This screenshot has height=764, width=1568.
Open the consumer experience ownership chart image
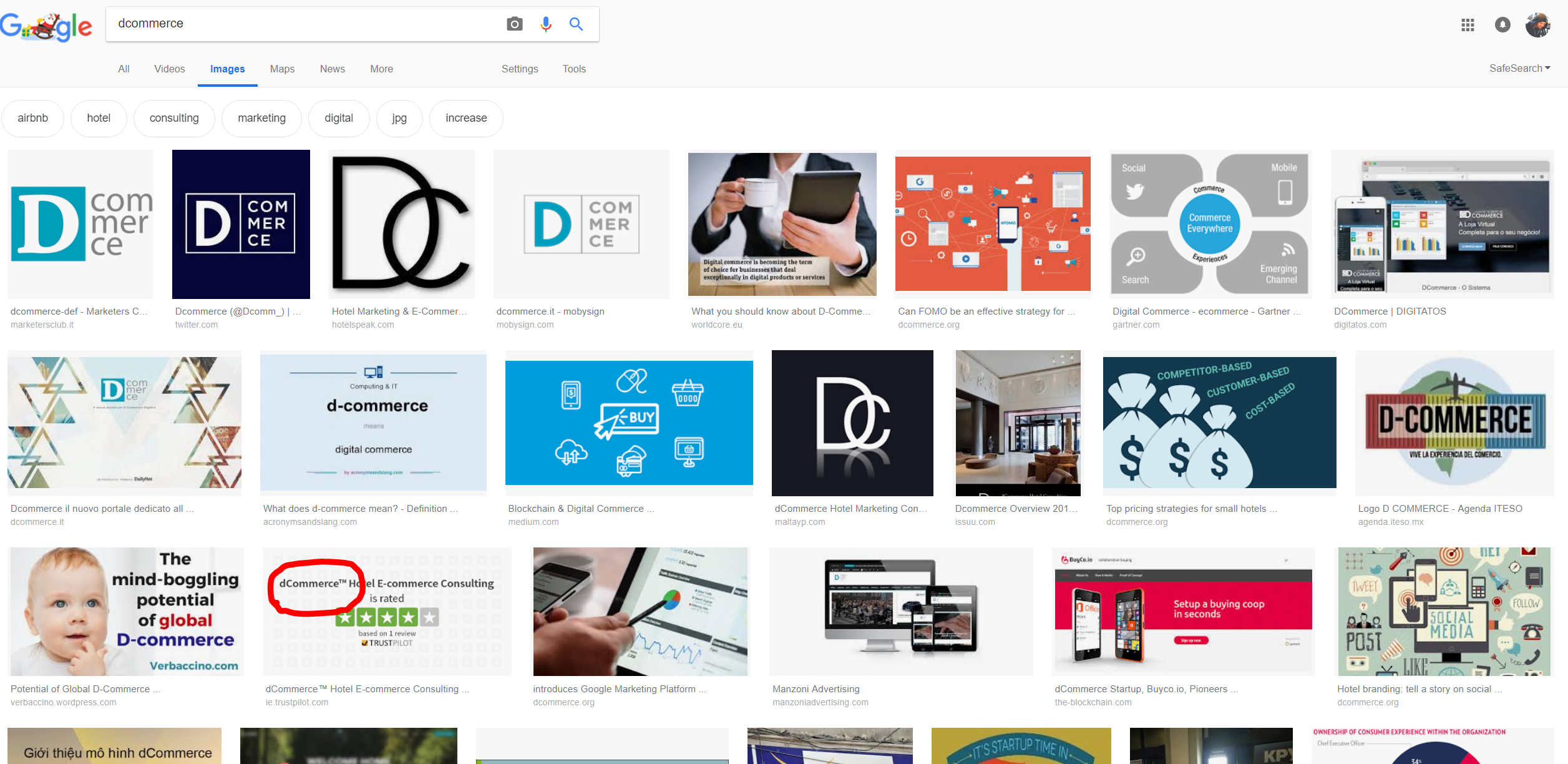1433,746
